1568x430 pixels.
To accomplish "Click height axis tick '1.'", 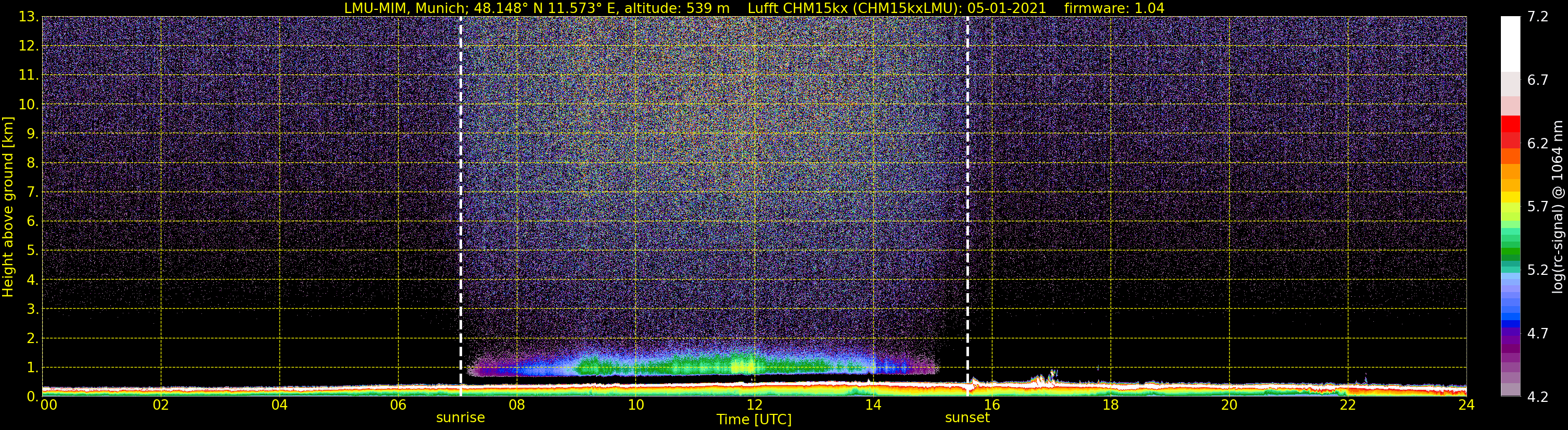I will coord(33,368).
